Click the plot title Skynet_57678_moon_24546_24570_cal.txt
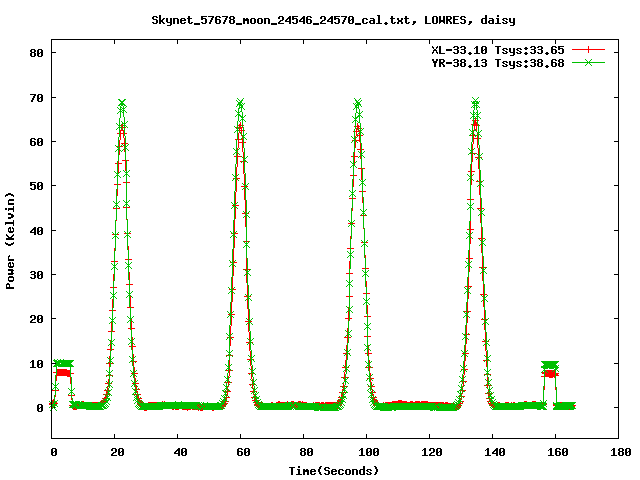 point(282,20)
